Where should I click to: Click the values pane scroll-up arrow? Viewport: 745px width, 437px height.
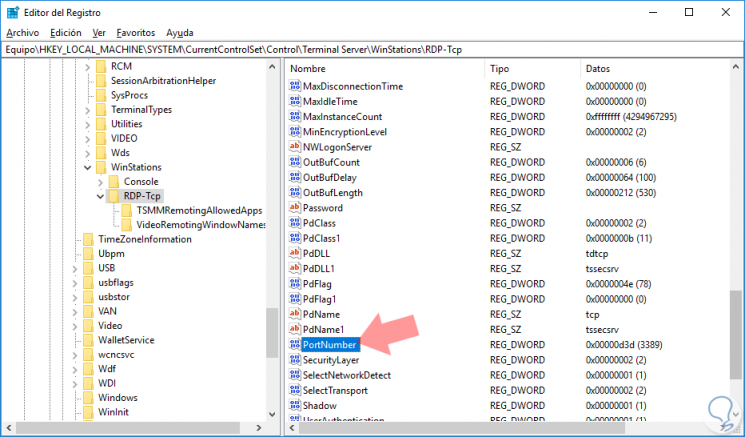[736, 67]
